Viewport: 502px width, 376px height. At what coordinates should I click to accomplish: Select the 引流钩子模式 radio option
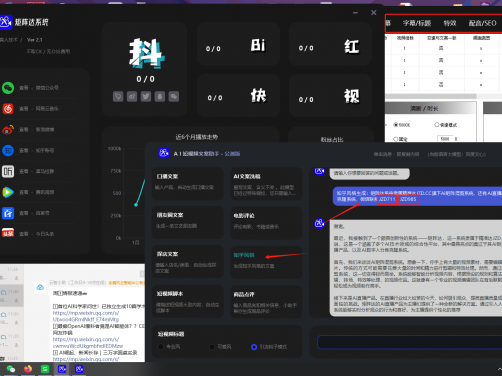coord(254,347)
